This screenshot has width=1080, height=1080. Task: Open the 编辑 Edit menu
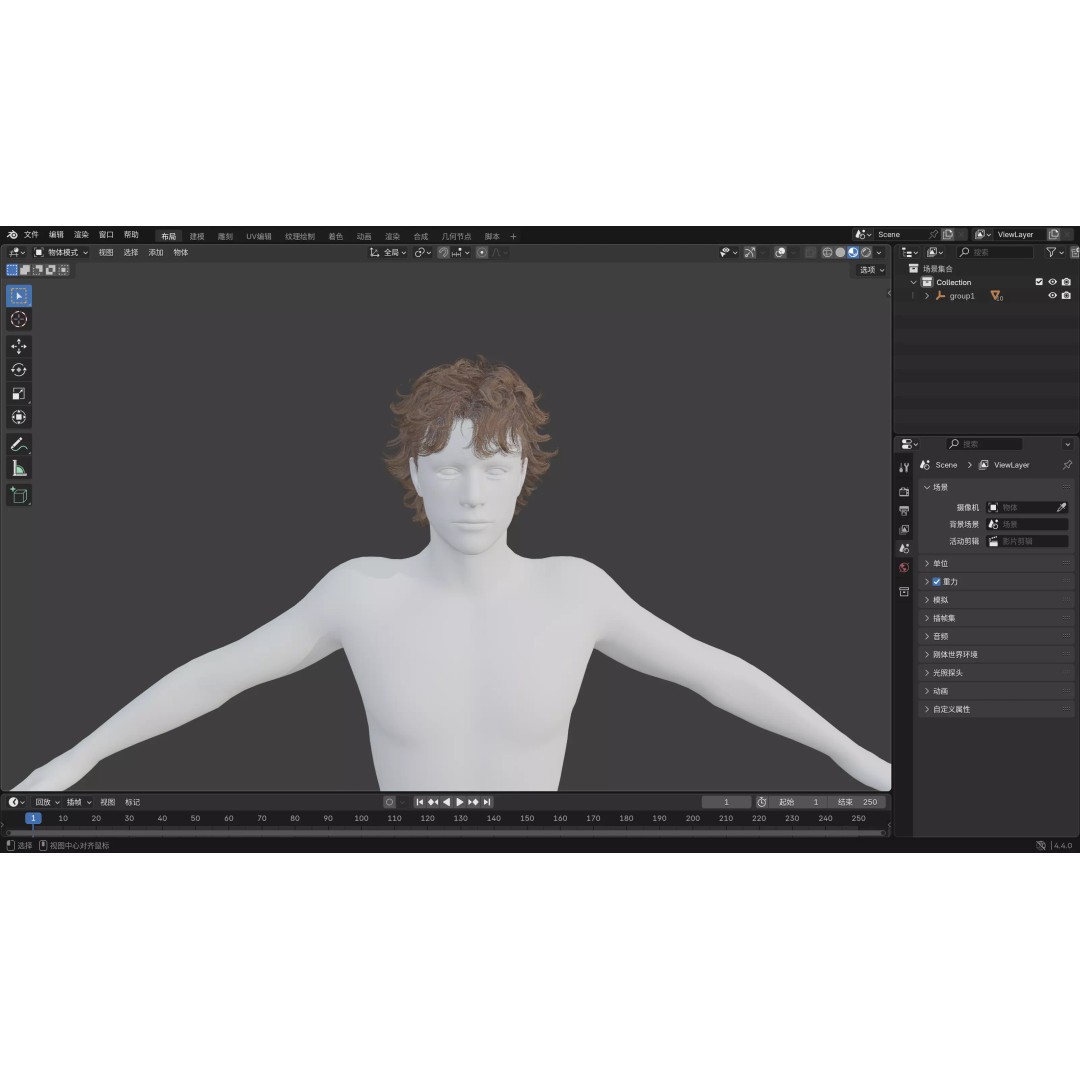56,235
